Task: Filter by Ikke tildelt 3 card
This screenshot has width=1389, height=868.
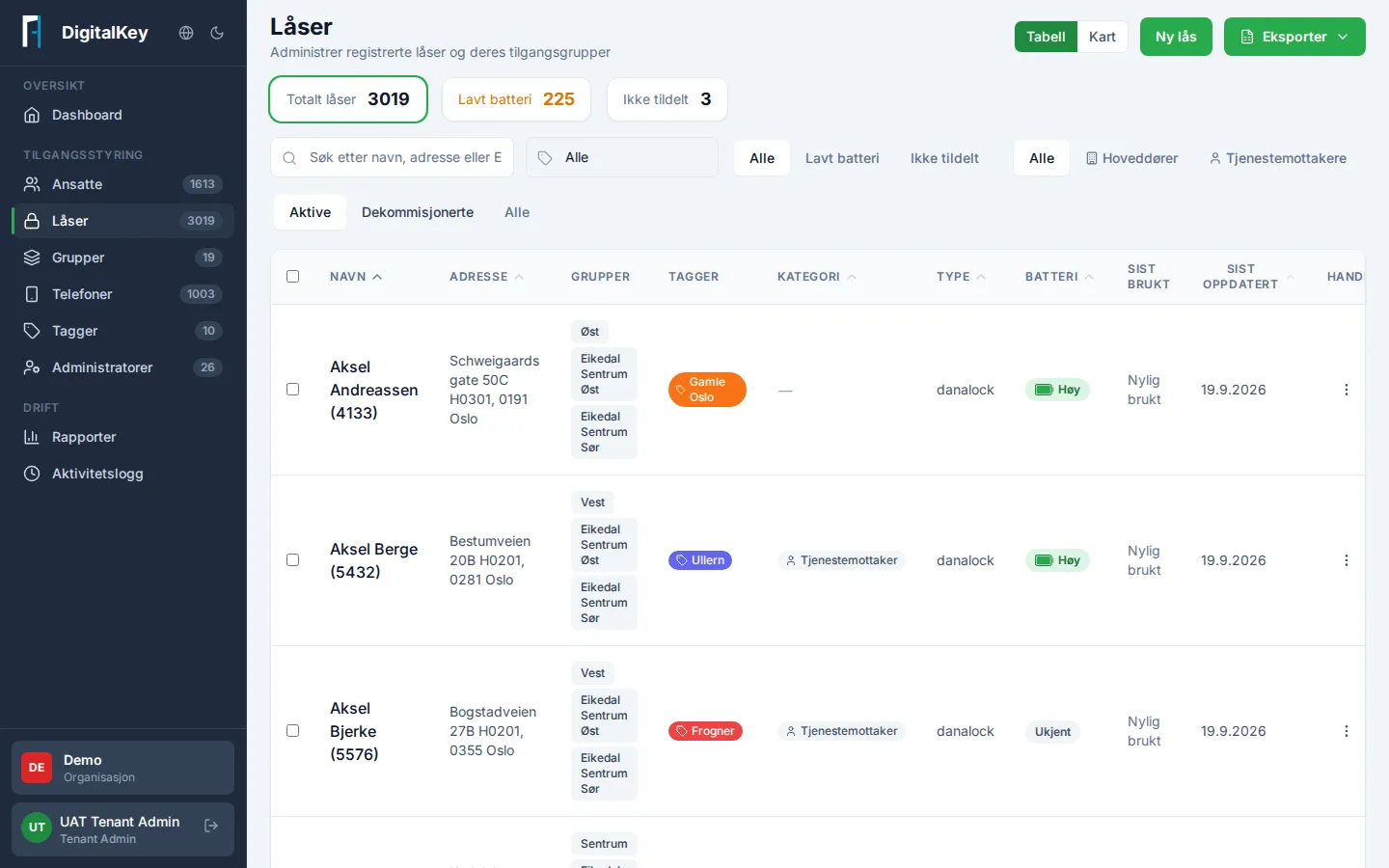Action: pos(667,99)
